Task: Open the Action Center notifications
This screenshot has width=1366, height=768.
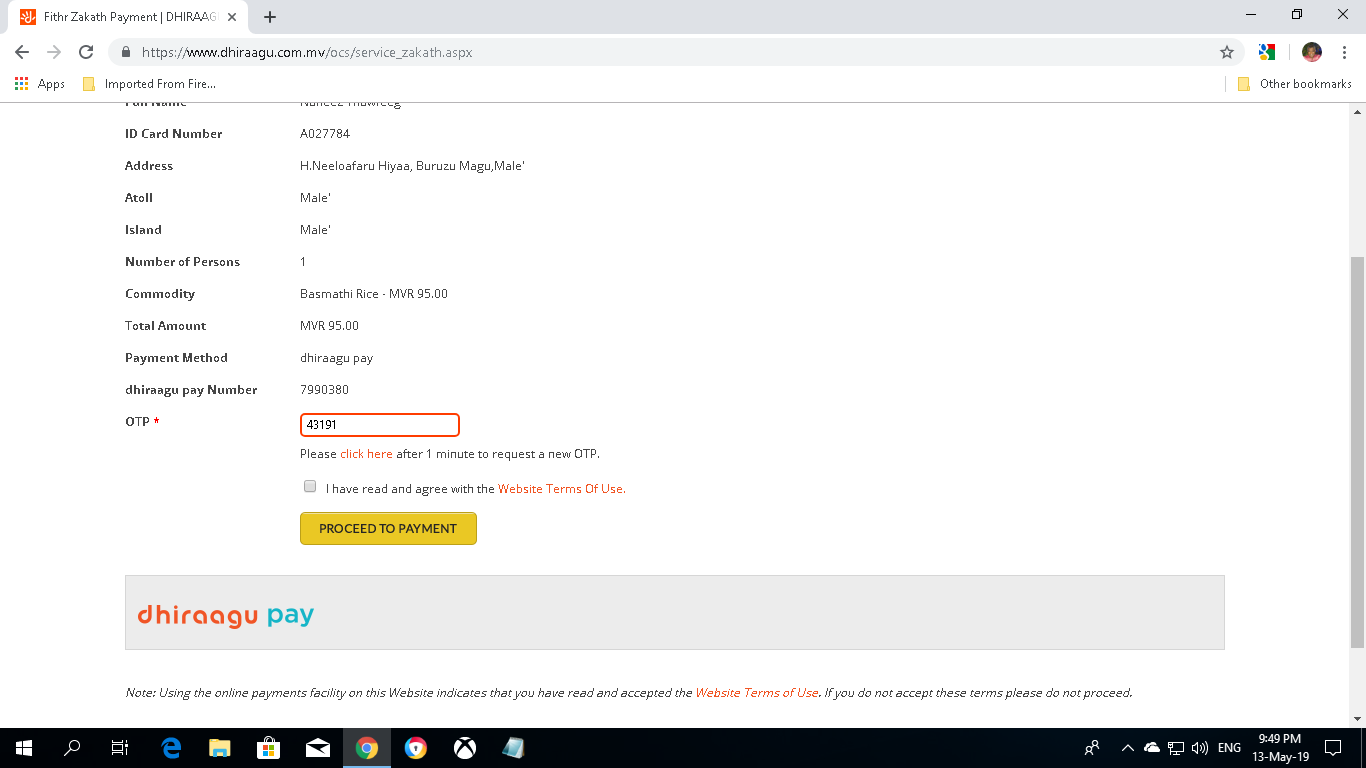Action: pos(1333,747)
